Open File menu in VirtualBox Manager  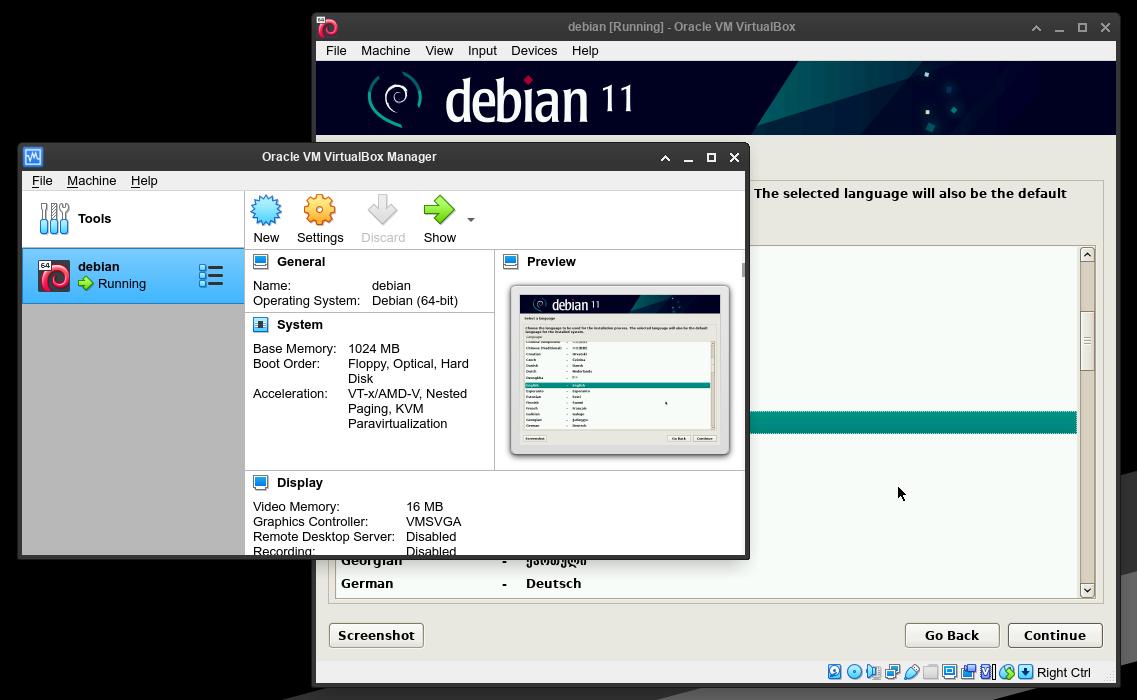42,181
